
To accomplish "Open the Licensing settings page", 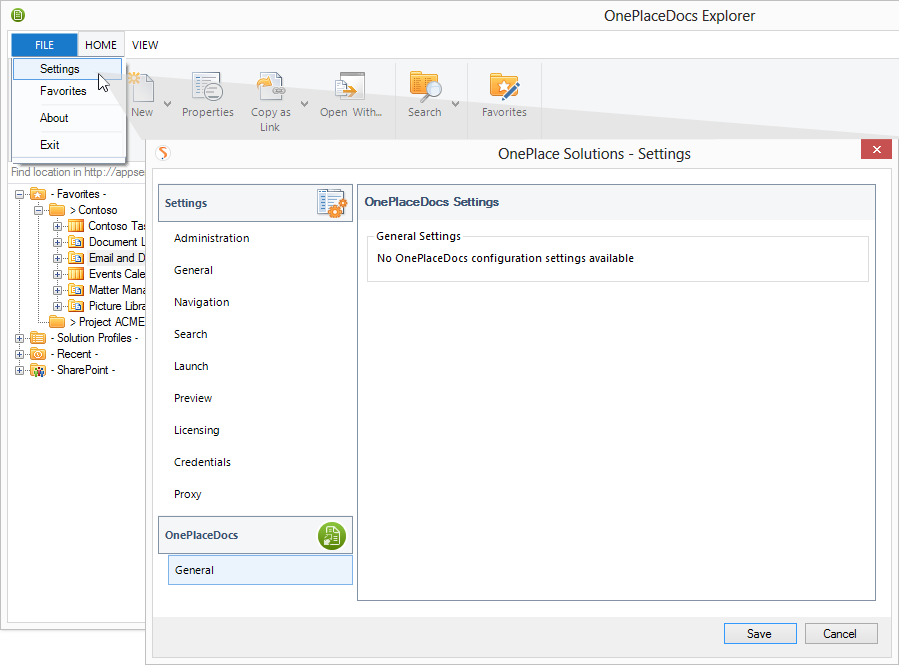I will pyautogui.click(x=196, y=430).
